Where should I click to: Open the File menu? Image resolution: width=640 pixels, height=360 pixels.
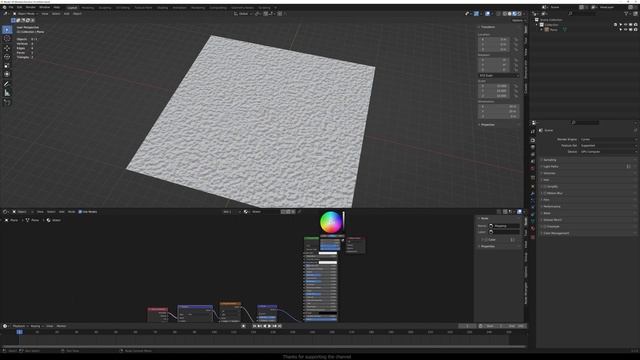click(11, 7)
